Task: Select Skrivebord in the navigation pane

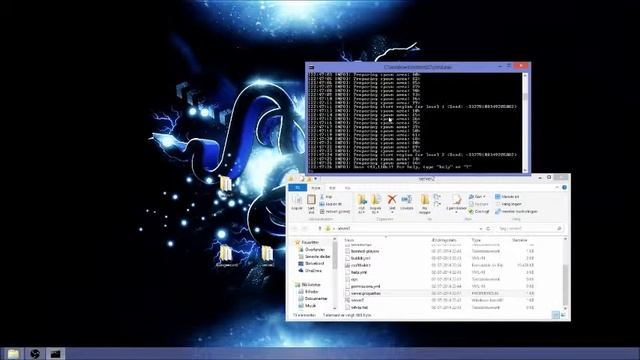Action: coord(311,263)
